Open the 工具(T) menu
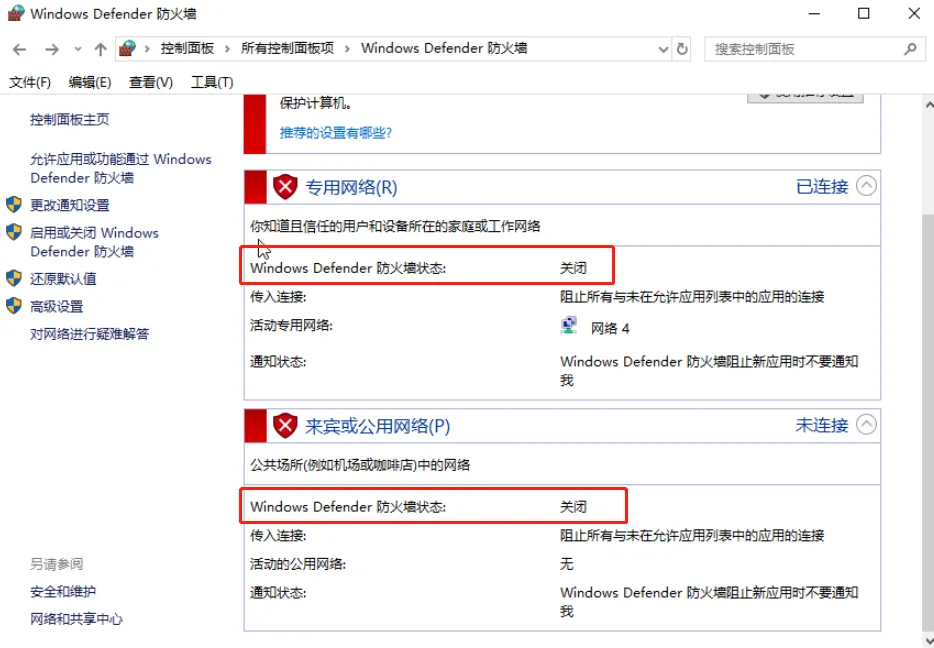Screen dimensions: 934x648 pos(211,82)
